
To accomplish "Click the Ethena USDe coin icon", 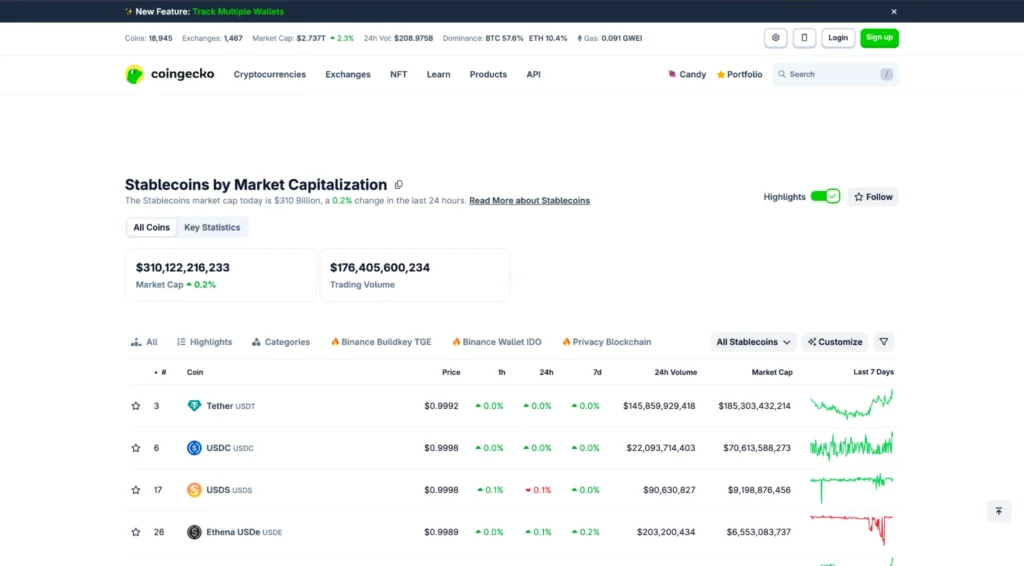I will coord(194,532).
